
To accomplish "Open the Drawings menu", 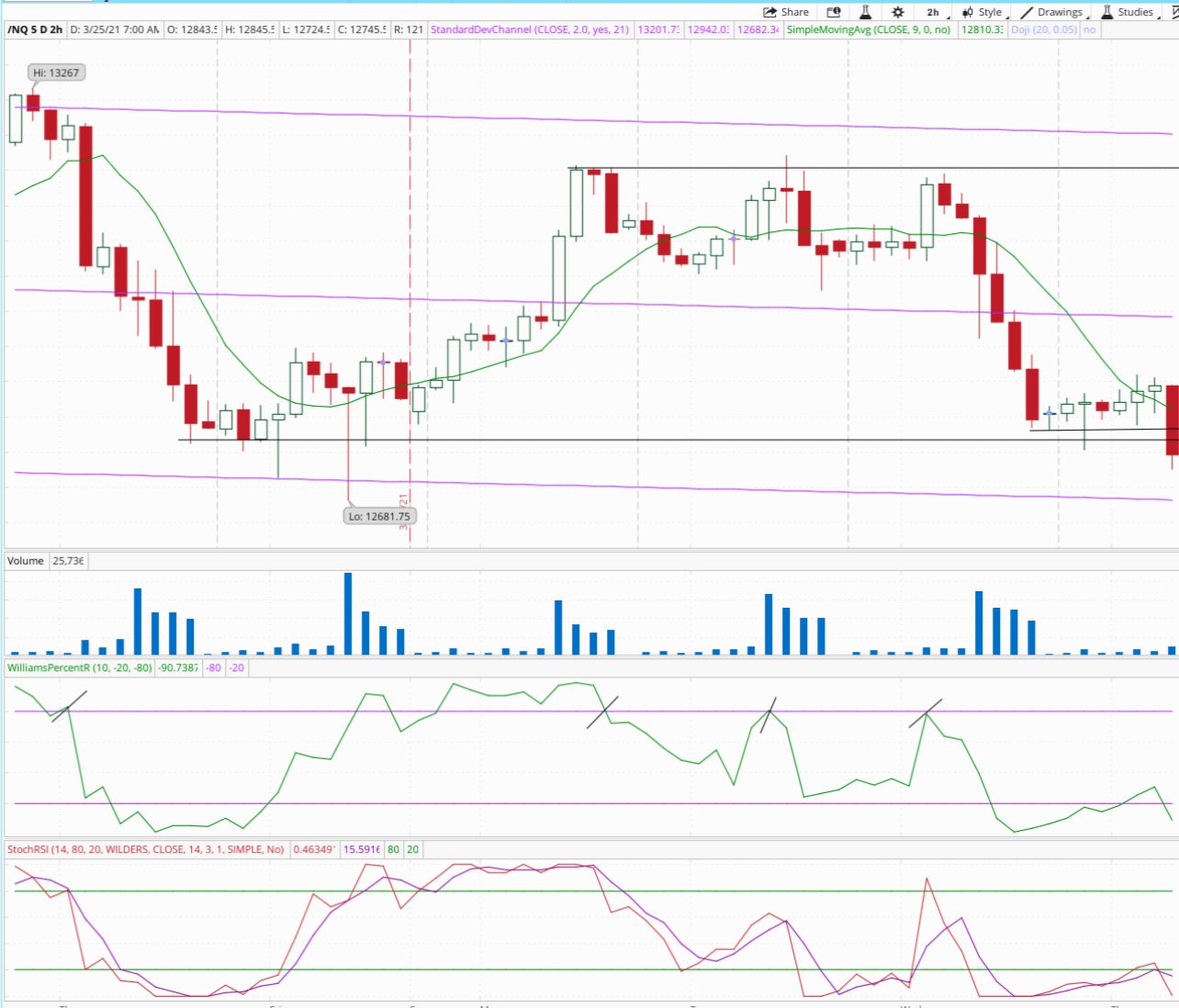I will coord(1052,12).
